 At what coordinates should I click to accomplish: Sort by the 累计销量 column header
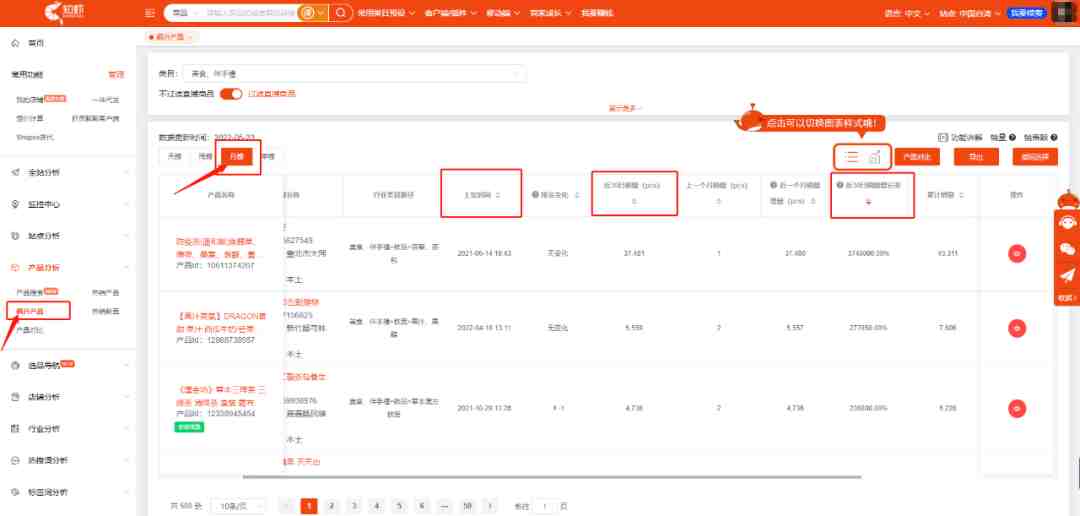click(x=944, y=196)
